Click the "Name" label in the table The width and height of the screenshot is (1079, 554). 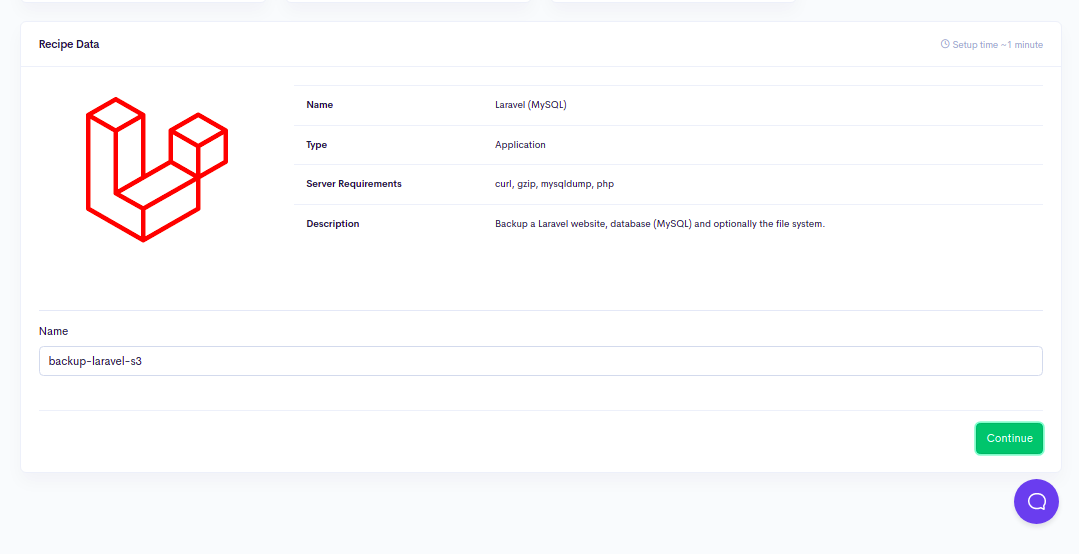click(319, 105)
